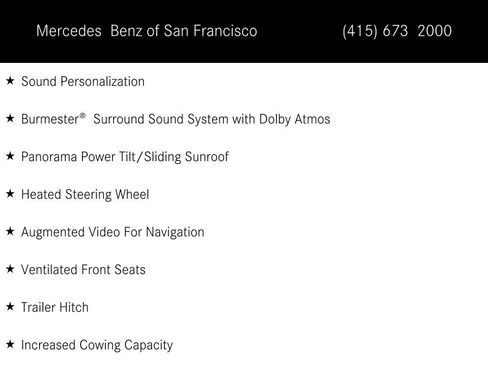
Task: Select the star beside Trailer Hitch
Action: (10, 307)
